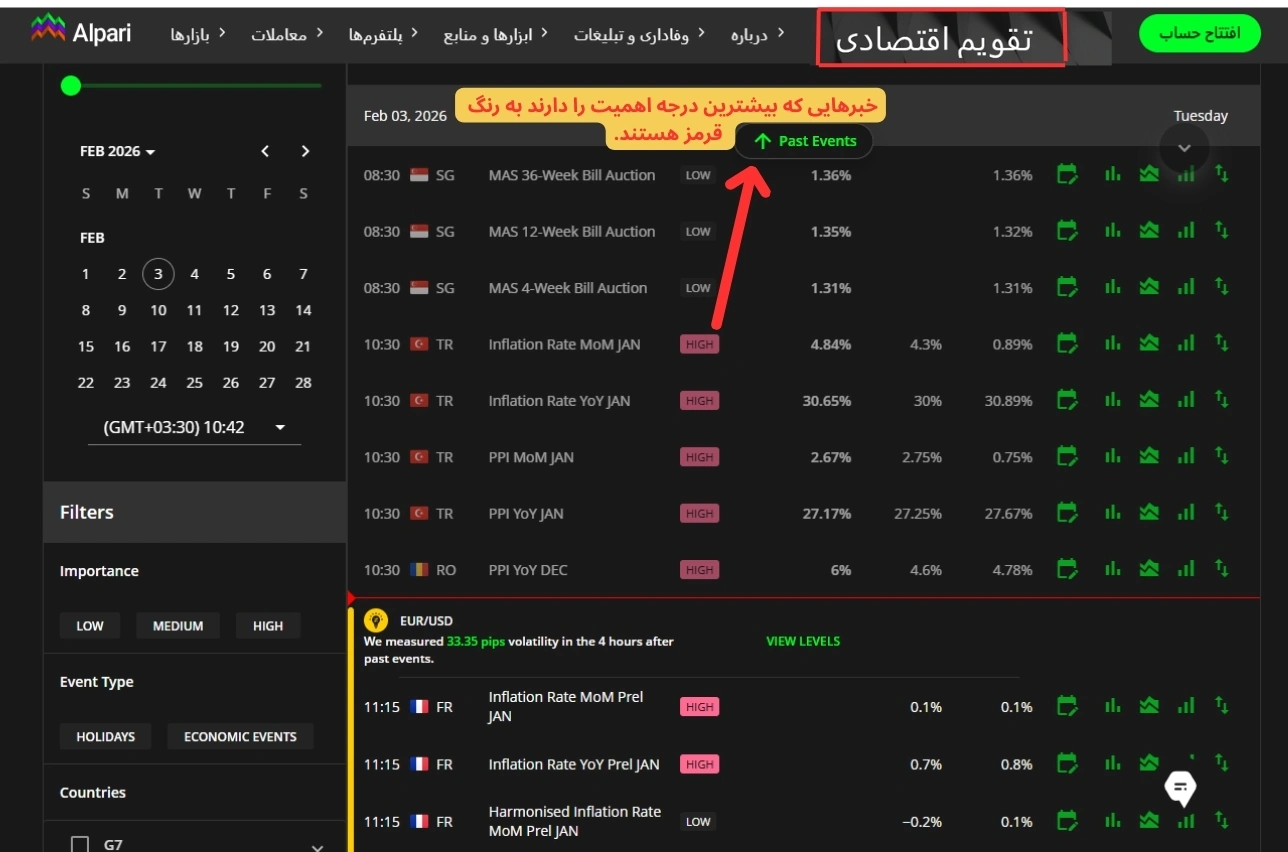
Task: Open bar chart for MAS 36-Week Bill Auction
Action: [1112, 175]
